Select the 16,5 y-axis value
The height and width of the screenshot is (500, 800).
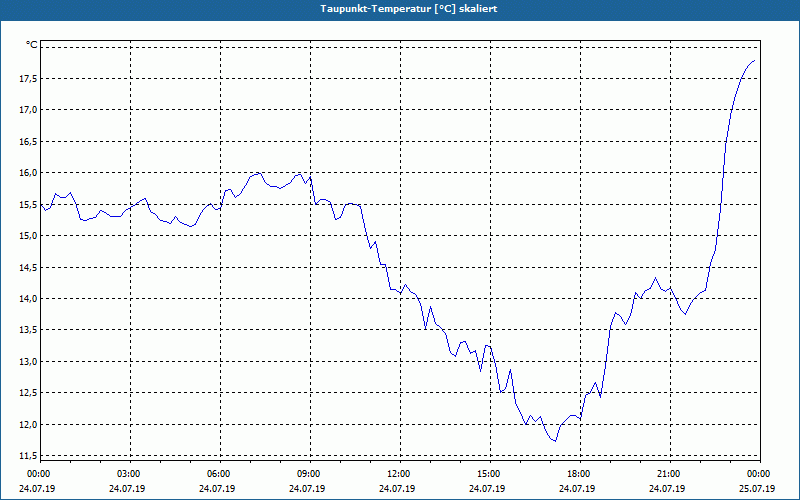point(29,141)
